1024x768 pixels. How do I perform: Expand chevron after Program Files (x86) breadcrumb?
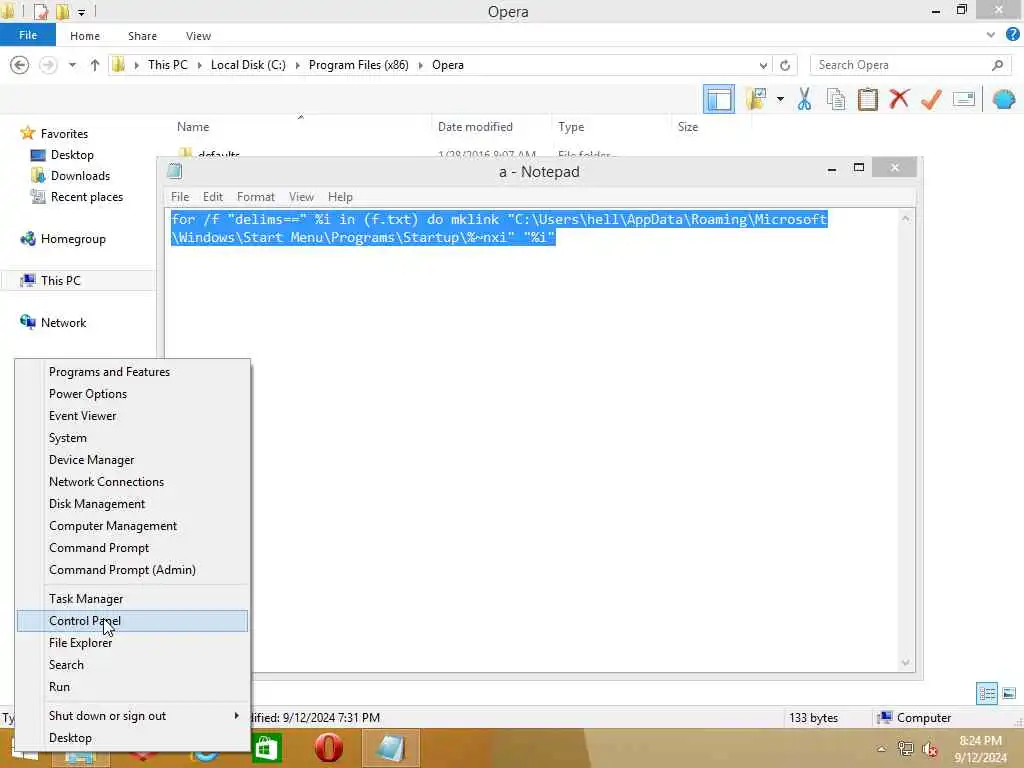[x=420, y=65]
